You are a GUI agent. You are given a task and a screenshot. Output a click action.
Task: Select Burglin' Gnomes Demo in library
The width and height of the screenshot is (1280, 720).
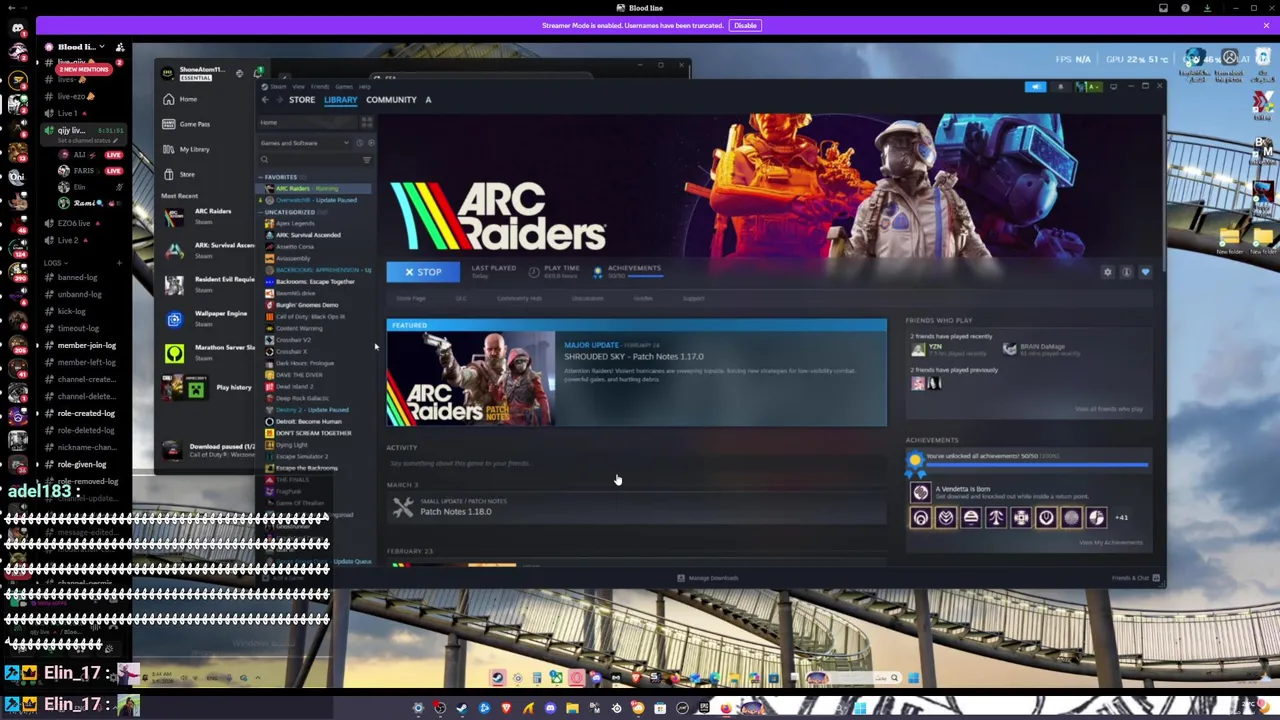click(x=306, y=305)
